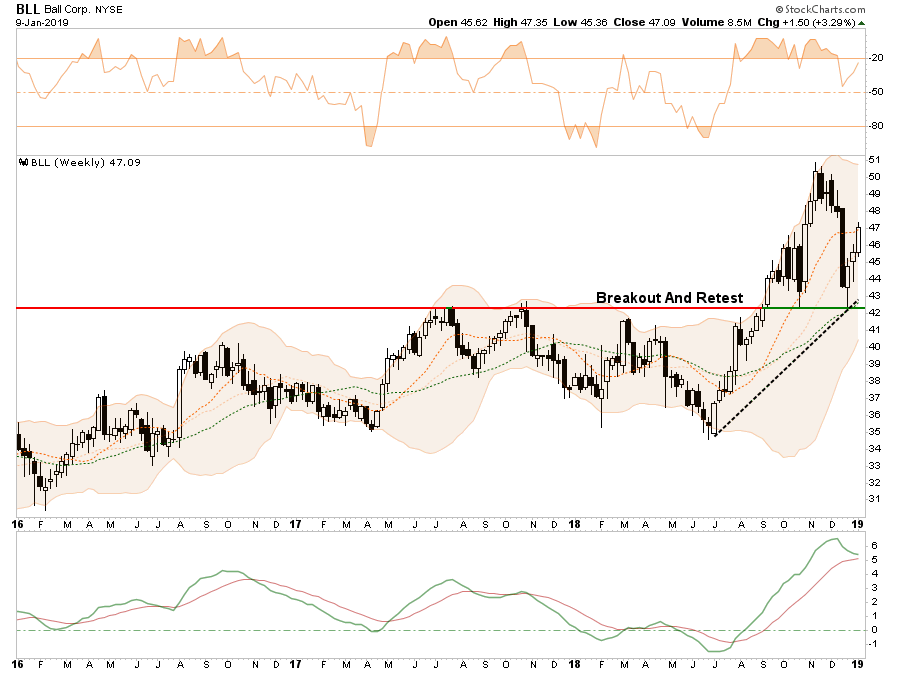
Task: Click the -50 level label on the oscillator panel
Action: 876,92
